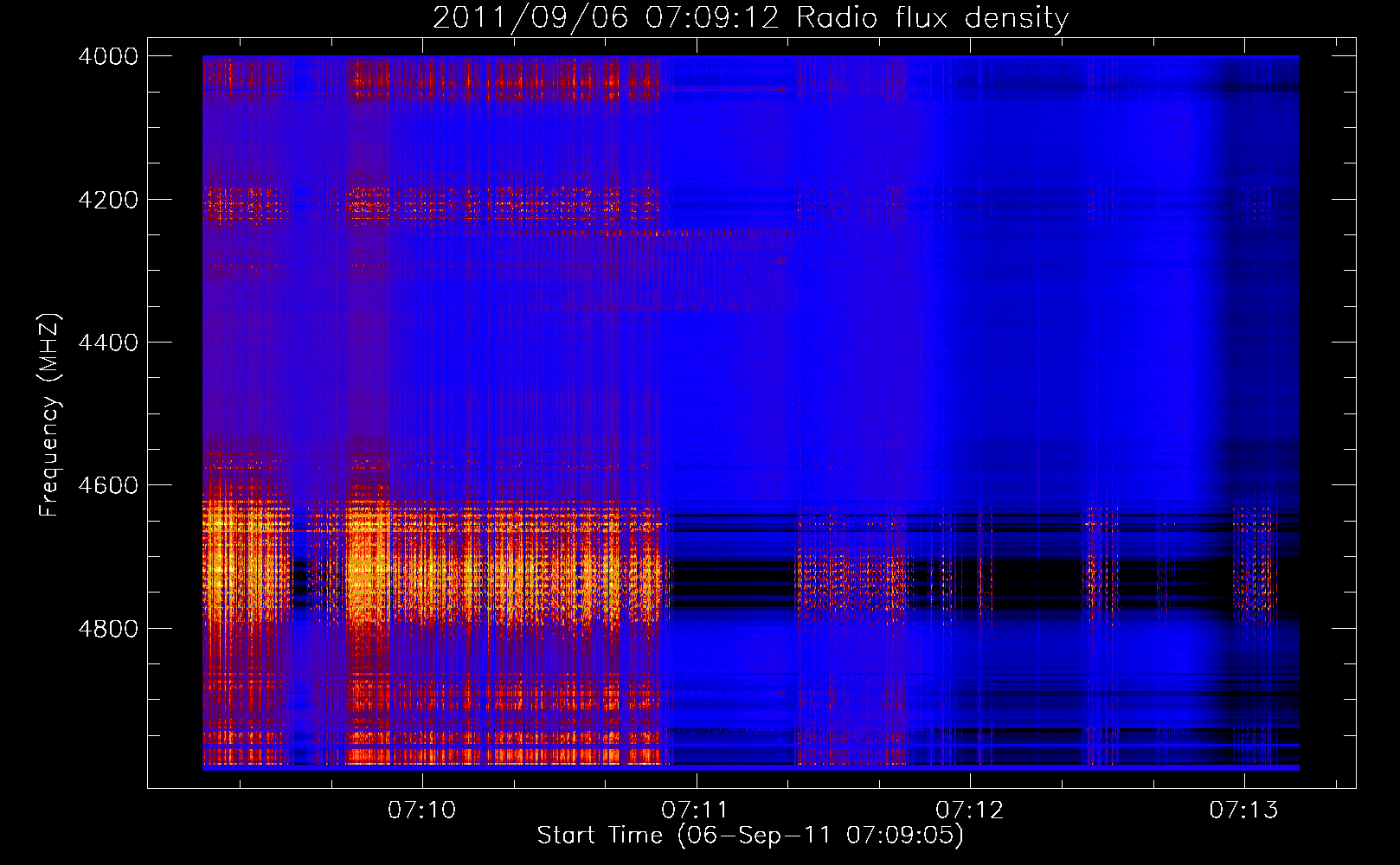Click the plot title "2011/09/06 07:09:12 Radio flux density"
1400x865 pixels.
pos(750,17)
